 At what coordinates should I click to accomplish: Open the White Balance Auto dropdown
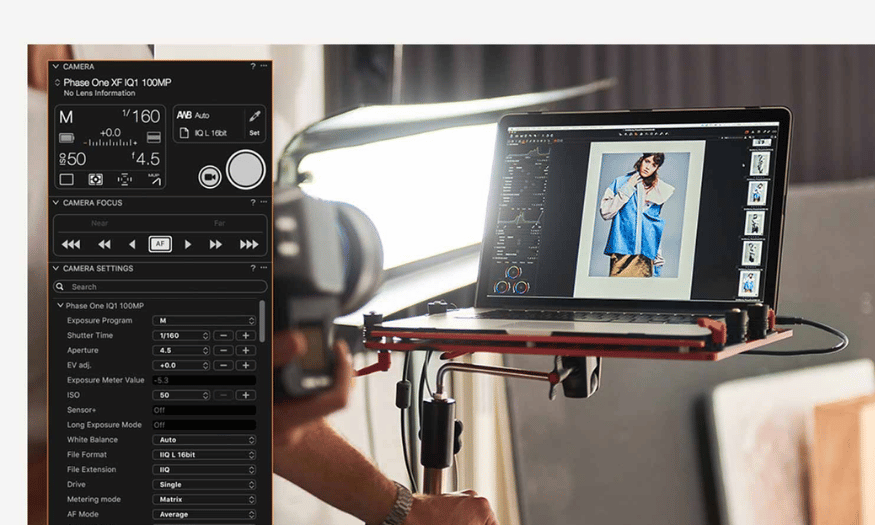[204, 440]
